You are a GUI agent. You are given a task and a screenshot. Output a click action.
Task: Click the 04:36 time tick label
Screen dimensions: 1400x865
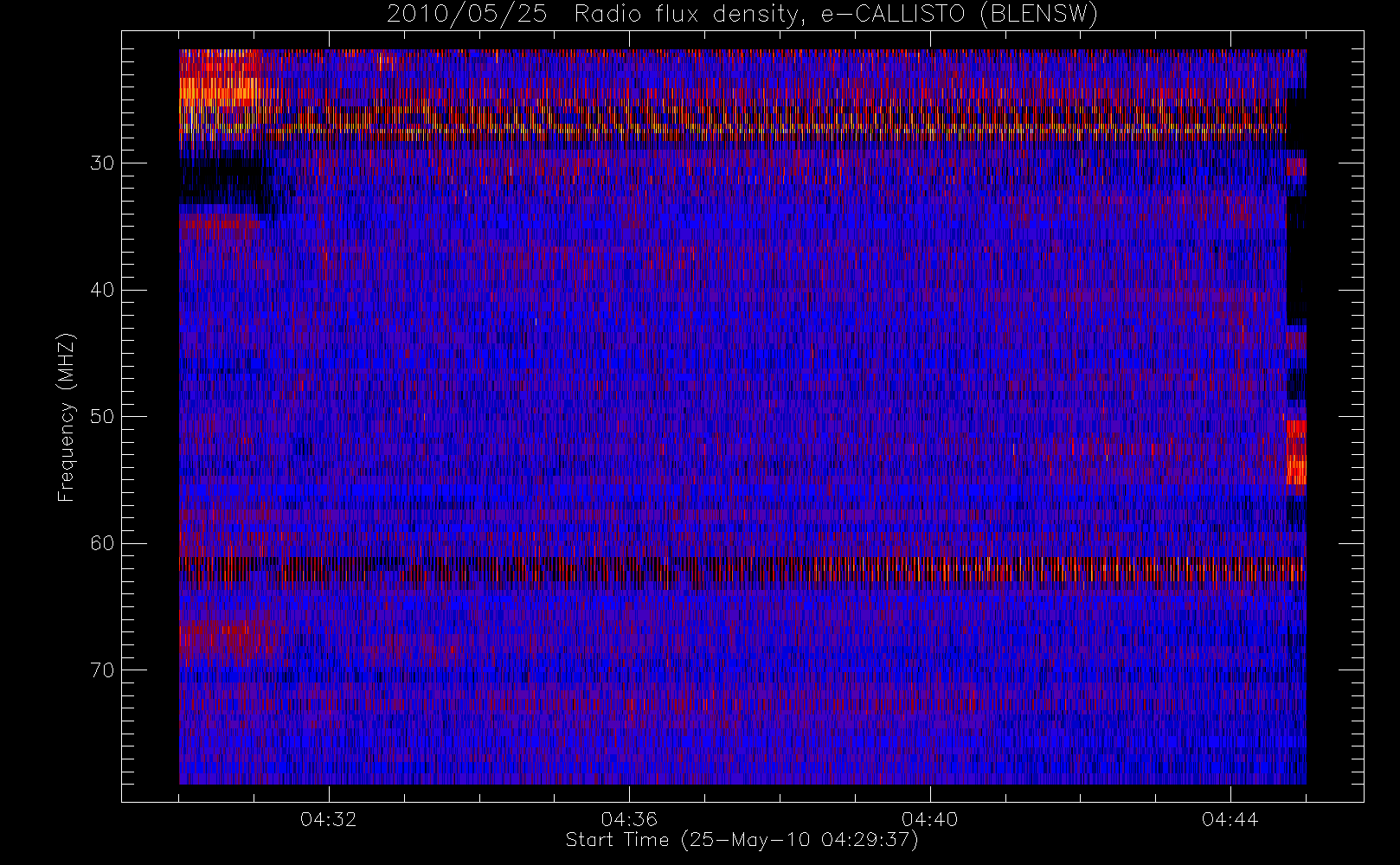point(629,819)
